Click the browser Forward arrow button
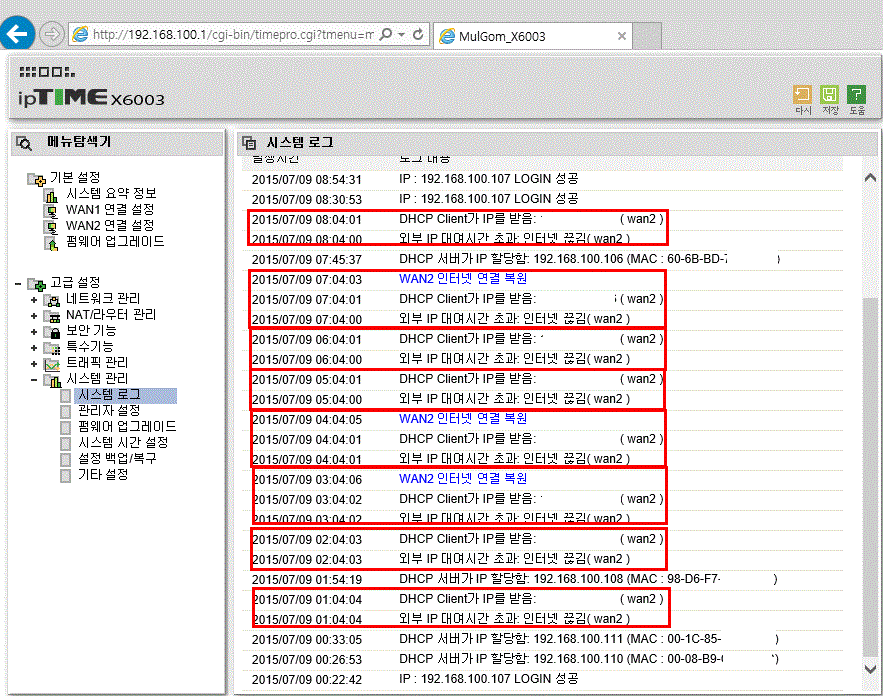 pos(52,34)
